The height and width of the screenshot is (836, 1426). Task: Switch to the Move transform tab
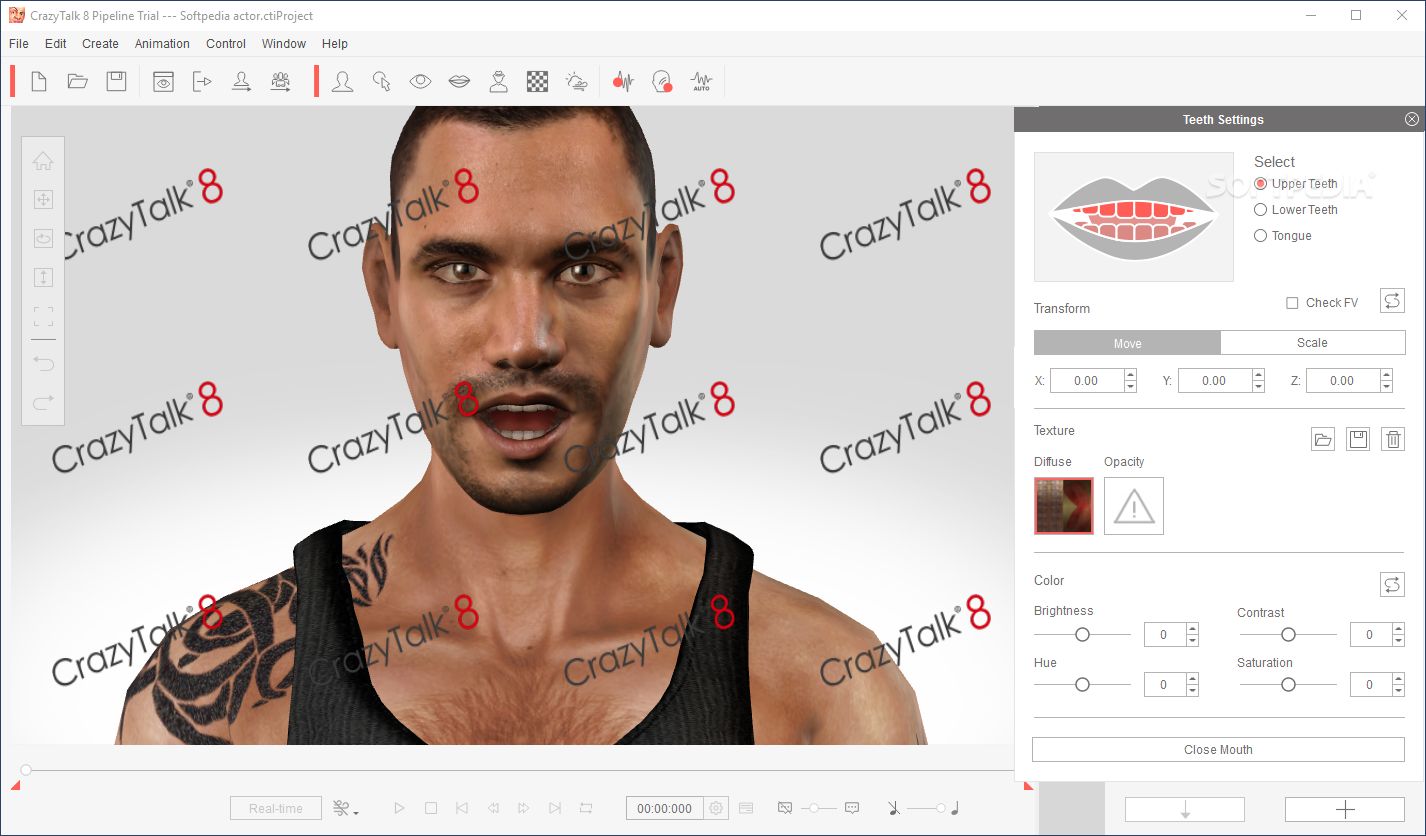(1127, 343)
